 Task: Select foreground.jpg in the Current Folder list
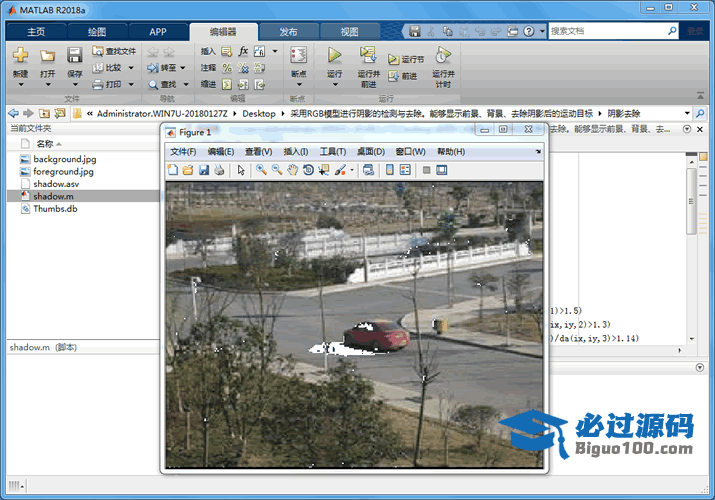coord(62,172)
